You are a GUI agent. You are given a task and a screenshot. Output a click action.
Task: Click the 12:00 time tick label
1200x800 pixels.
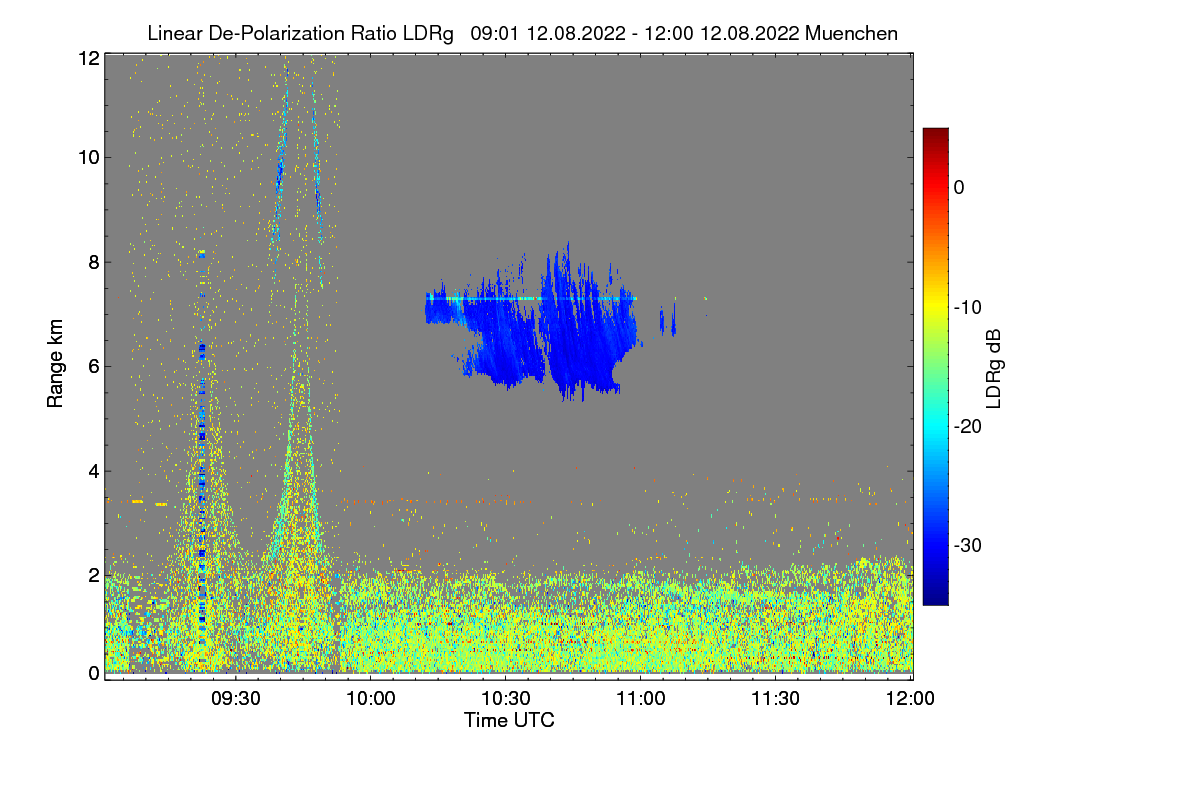click(x=911, y=698)
